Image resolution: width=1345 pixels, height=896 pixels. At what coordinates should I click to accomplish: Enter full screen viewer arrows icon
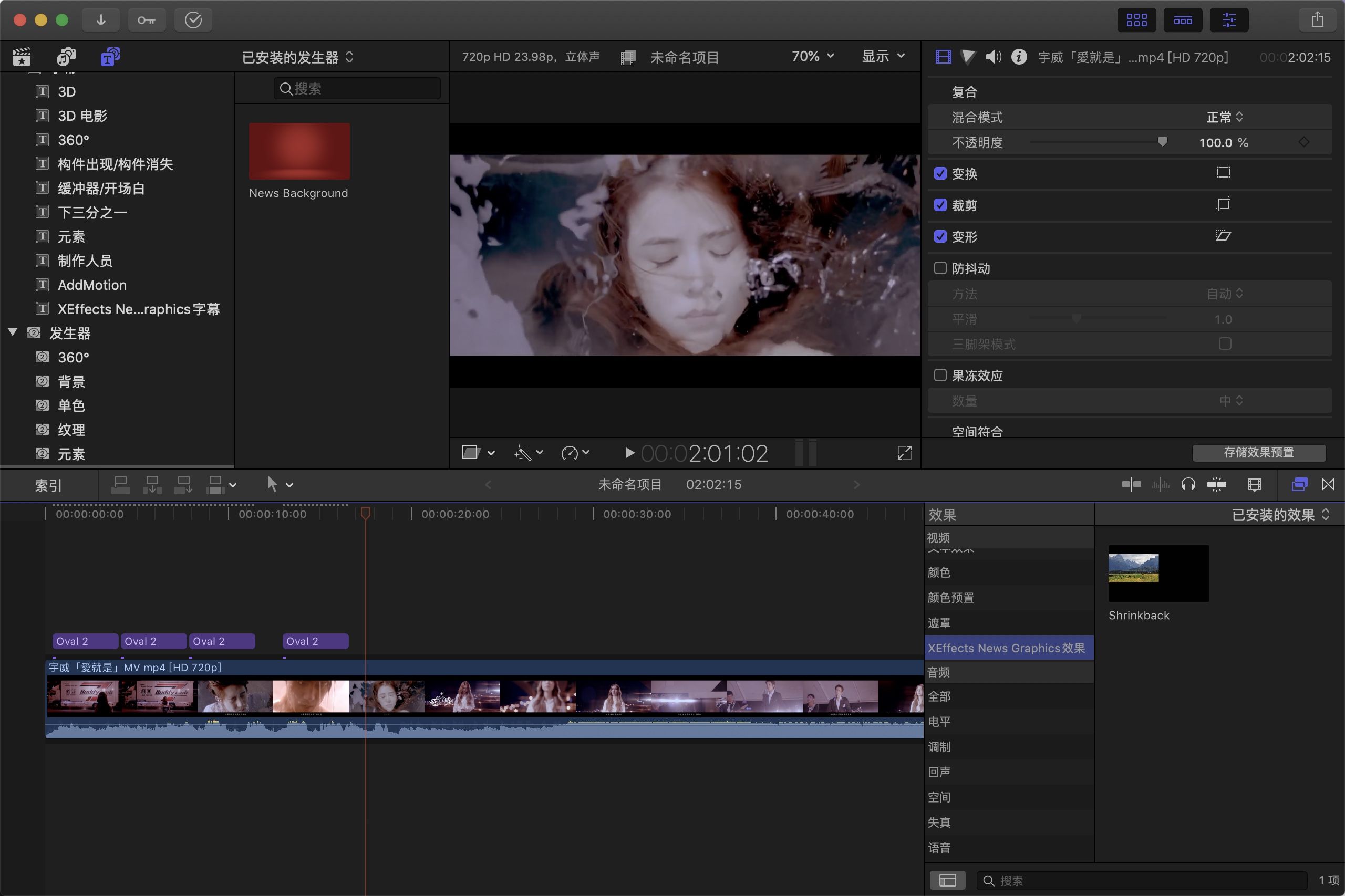(904, 453)
